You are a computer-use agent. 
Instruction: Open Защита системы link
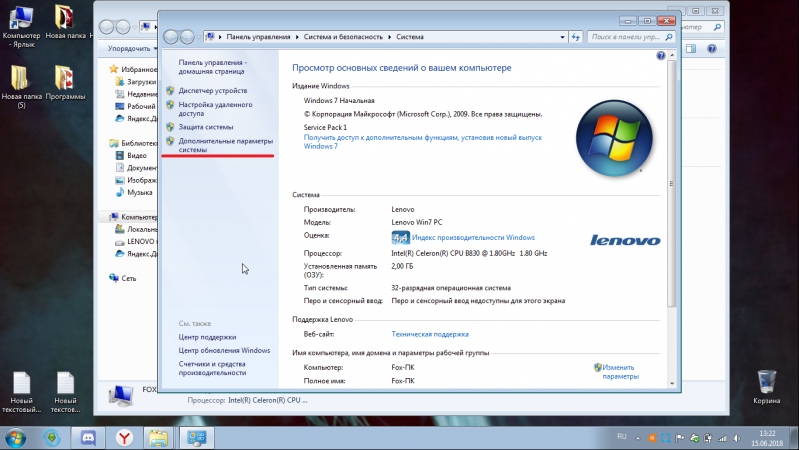pyautogui.click(x=205, y=127)
